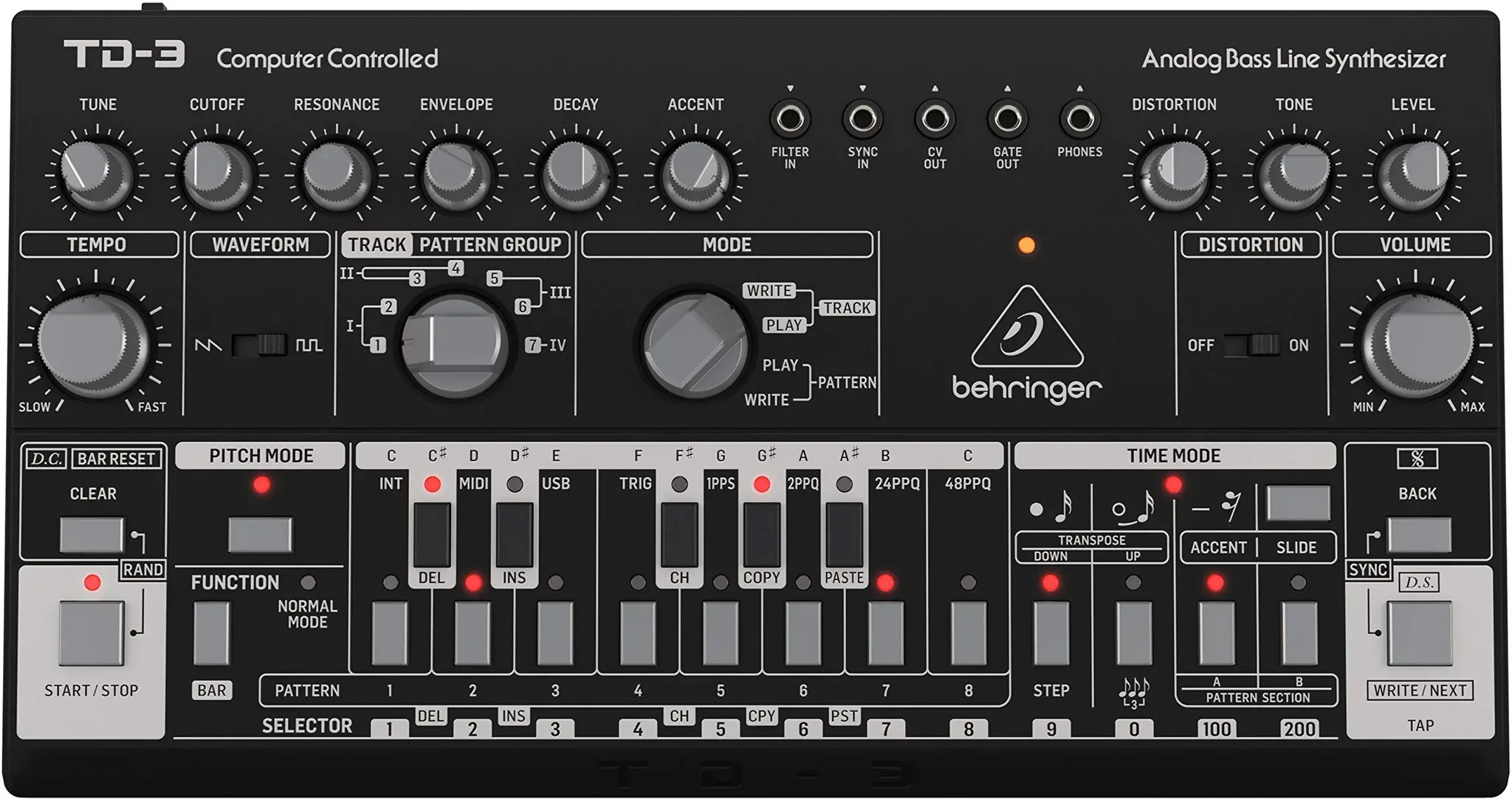Click the FILTER IN jack
The image size is (1512, 799).
click(790, 118)
